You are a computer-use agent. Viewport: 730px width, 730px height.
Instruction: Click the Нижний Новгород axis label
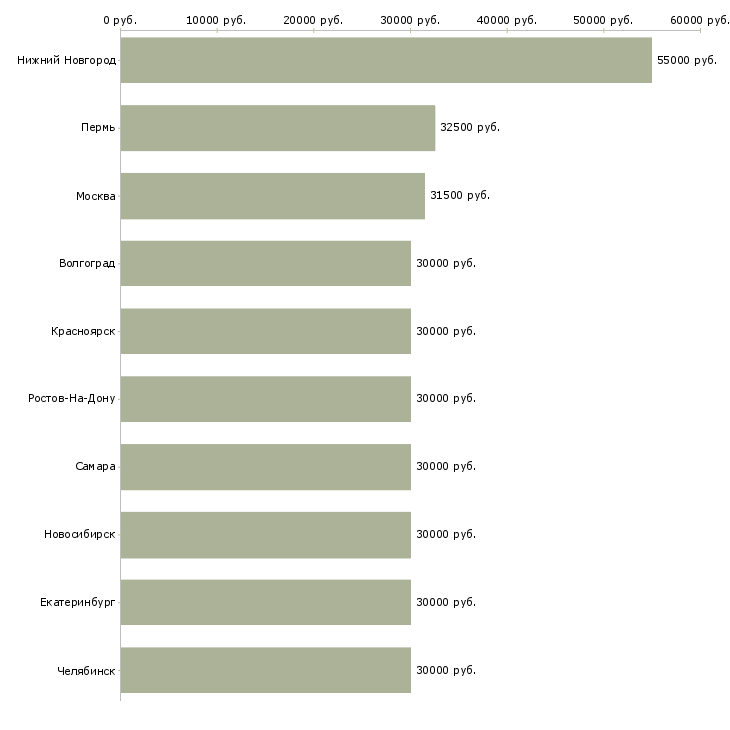click(67, 60)
